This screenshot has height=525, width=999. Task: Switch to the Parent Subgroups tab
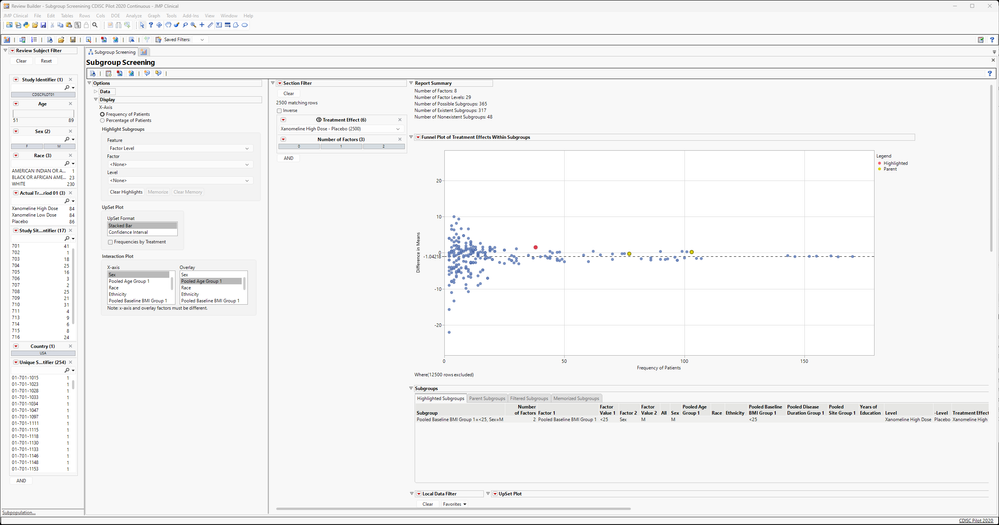pos(488,398)
